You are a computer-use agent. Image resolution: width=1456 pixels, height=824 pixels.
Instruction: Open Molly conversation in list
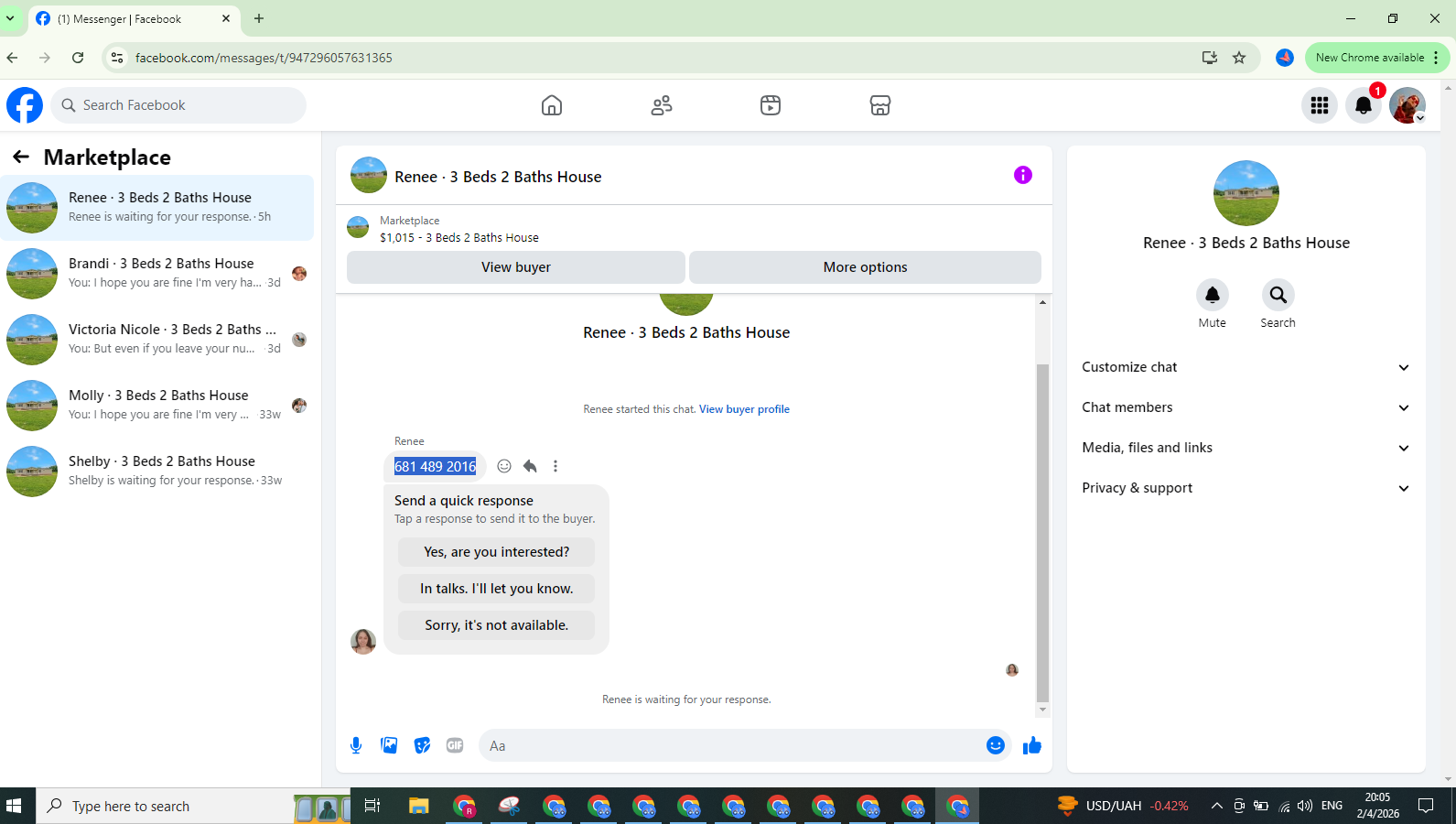pos(156,406)
